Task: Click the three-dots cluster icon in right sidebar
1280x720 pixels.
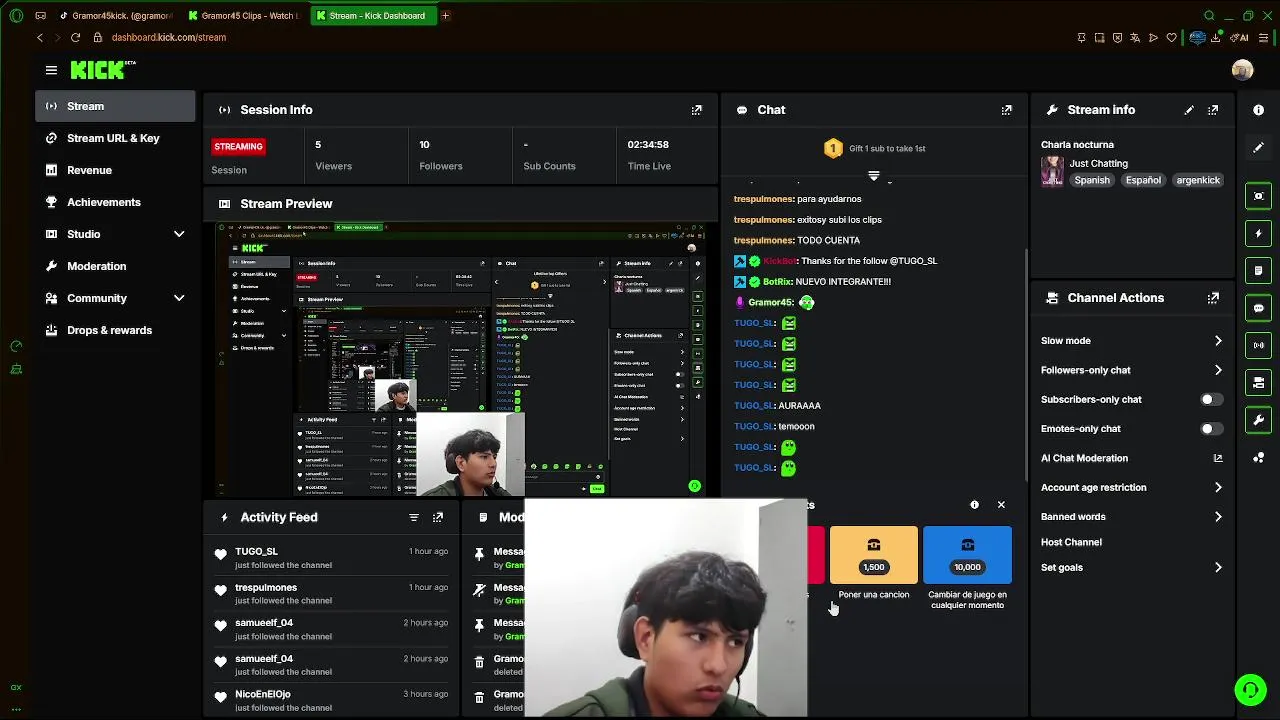Action: 1259,457
